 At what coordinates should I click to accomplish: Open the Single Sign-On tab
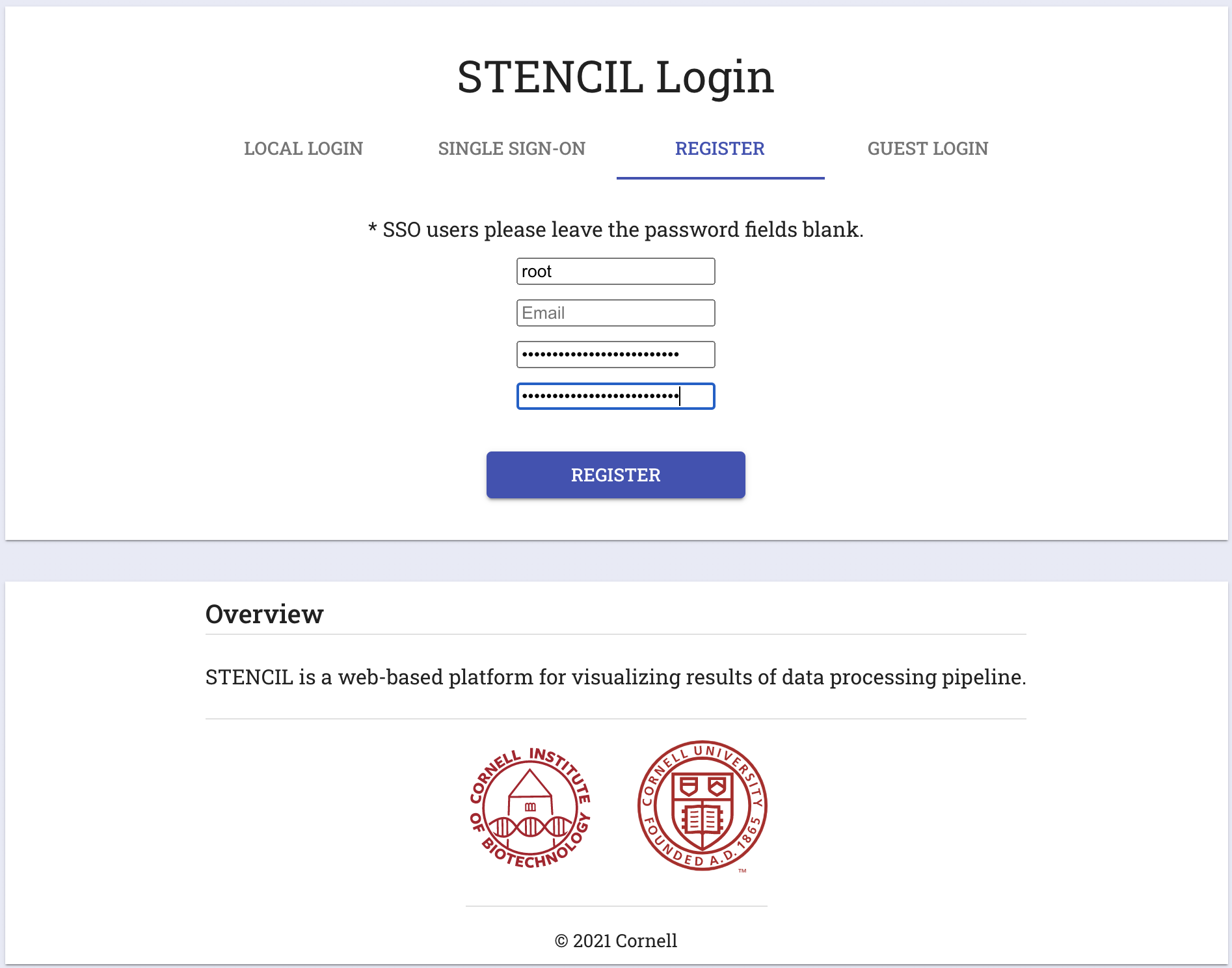click(512, 149)
